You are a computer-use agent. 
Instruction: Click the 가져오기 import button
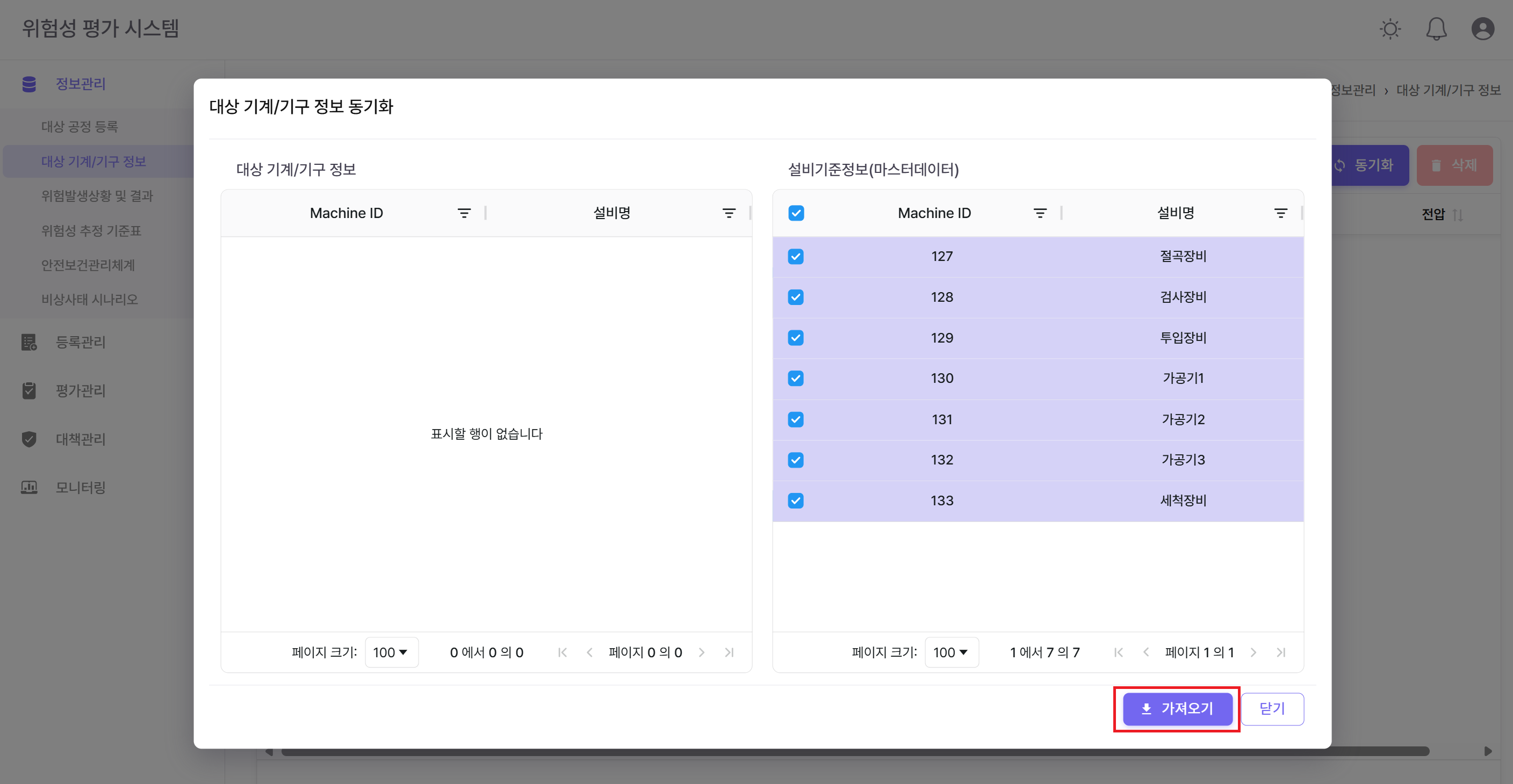(x=1177, y=709)
